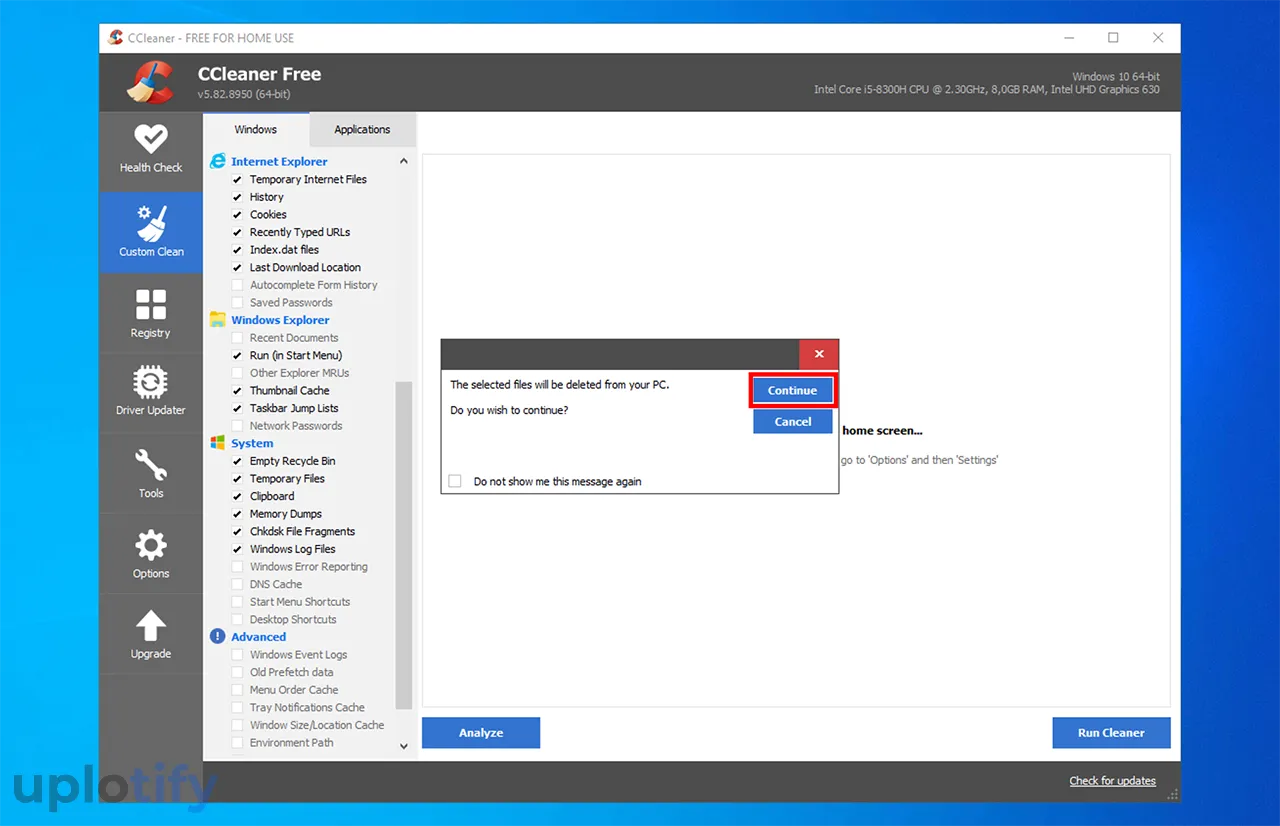Image resolution: width=1280 pixels, height=826 pixels.
Task: Open the Options gear section
Action: coord(151,553)
